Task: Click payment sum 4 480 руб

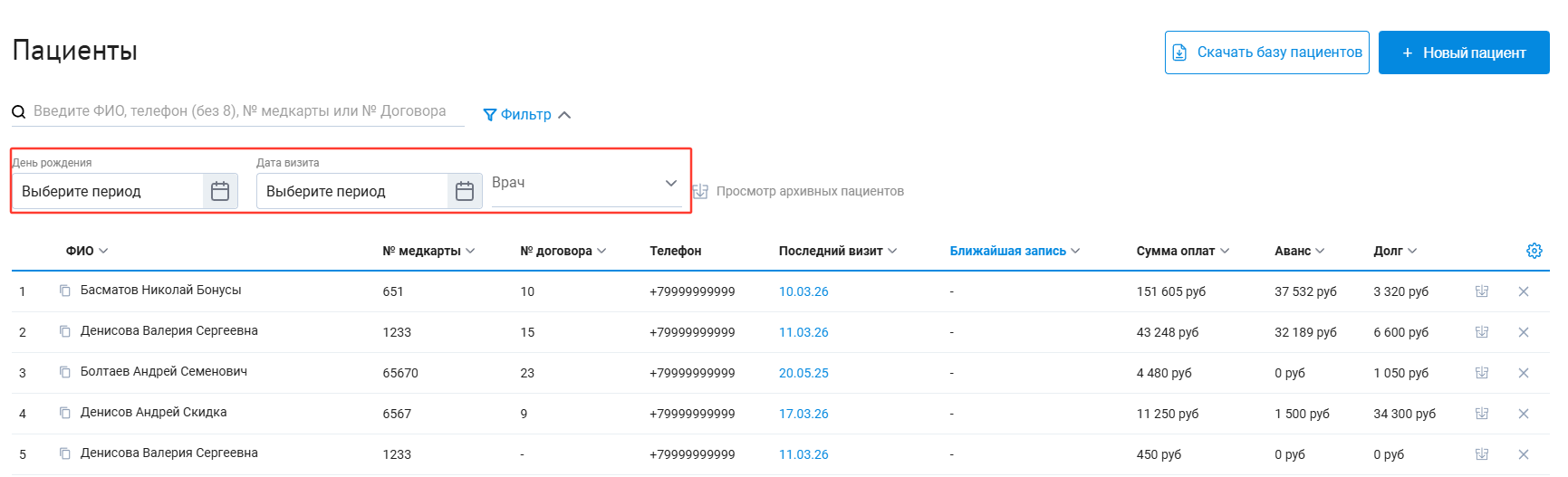Action: click(1164, 373)
